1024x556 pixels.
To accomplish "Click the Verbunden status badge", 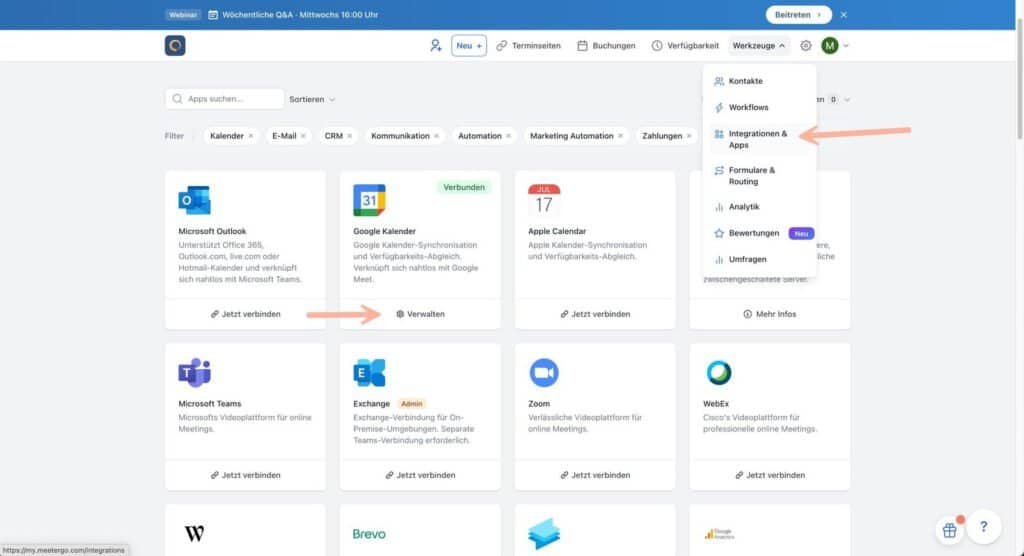I will tap(464, 188).
